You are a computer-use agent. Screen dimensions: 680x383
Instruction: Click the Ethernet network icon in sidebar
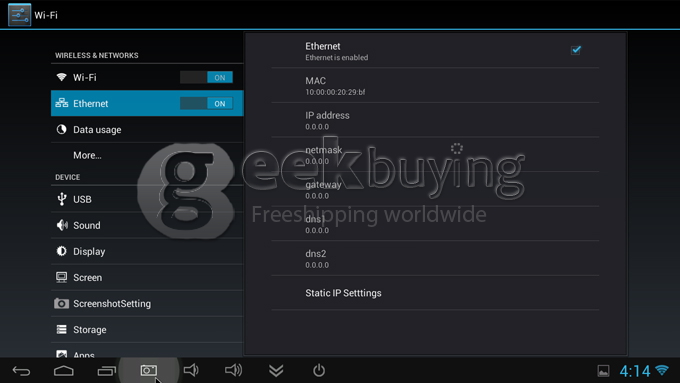click(x=62, y=103)
